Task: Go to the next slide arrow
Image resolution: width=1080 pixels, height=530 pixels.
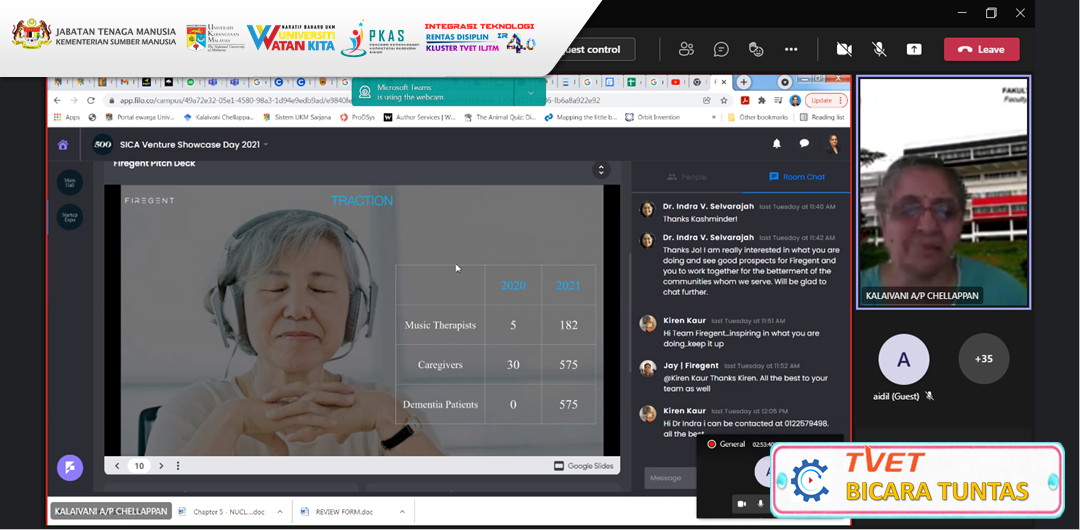Action: click(x=161, y=466)
